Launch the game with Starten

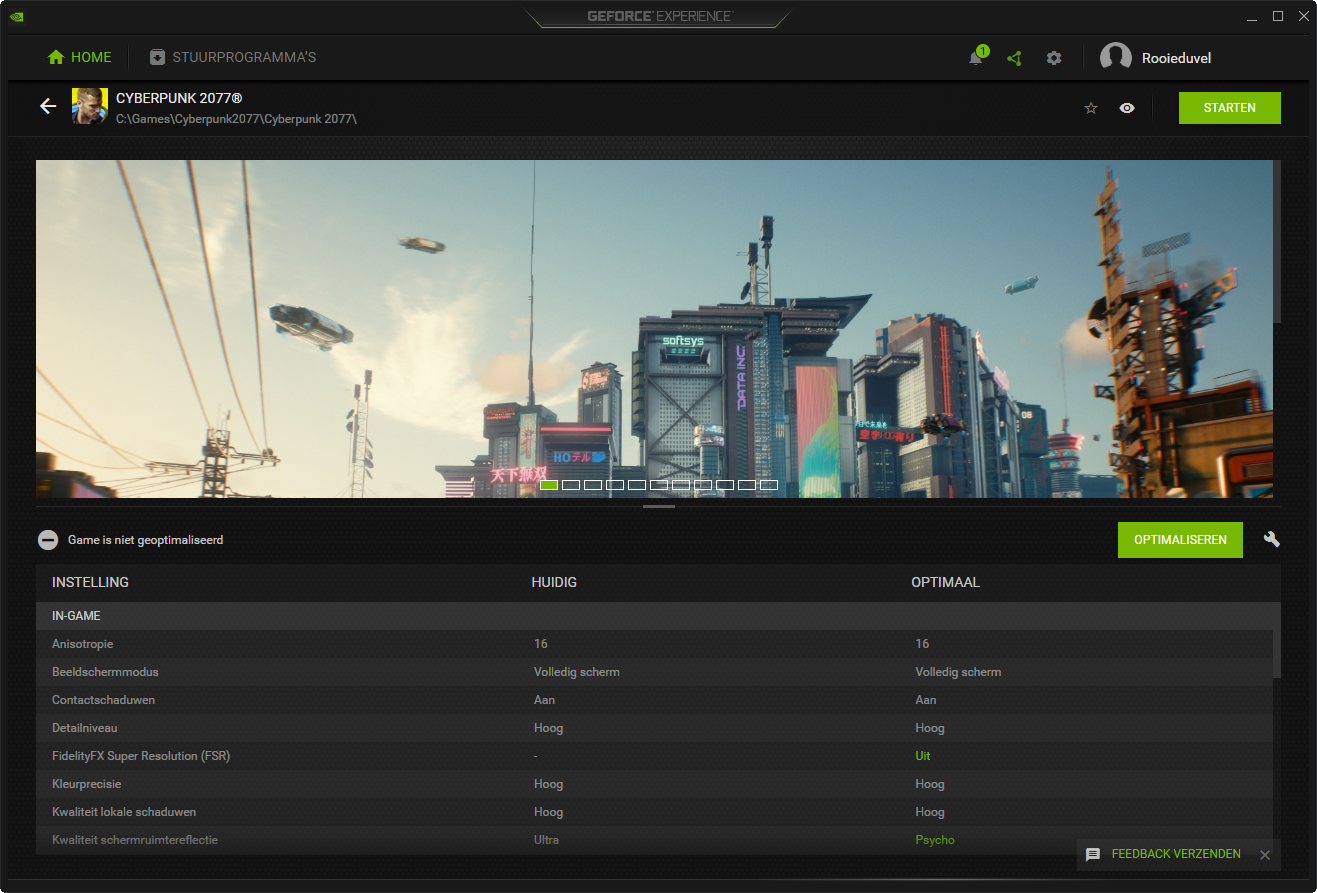(x=1229, y=108)
